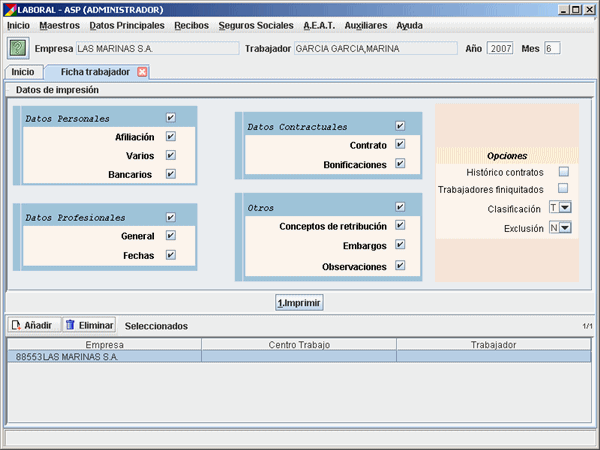The width and height of the screenshot is (600, 450).
Task: Open the A.E.A.T. menu
Action: point(319,26)
